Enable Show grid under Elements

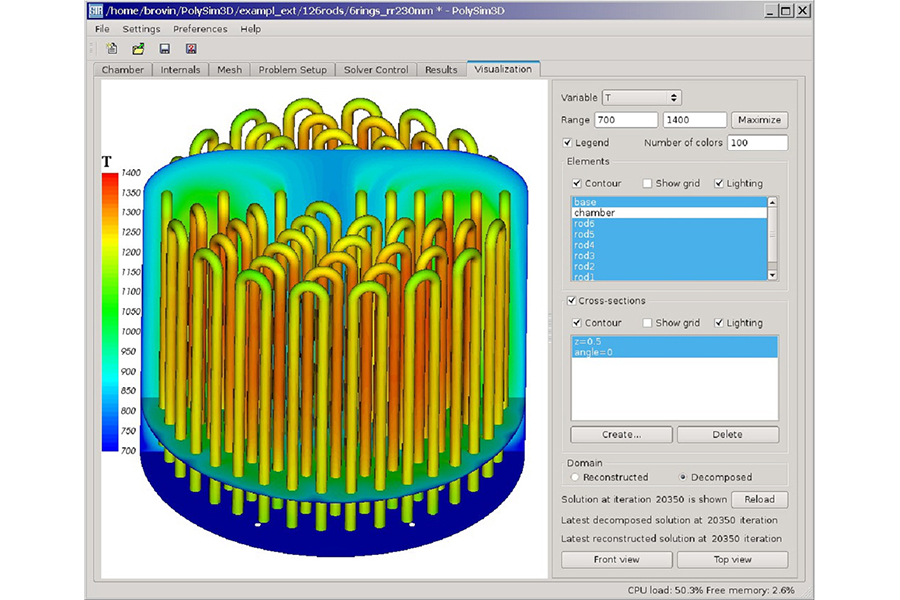(x=647, y=183)
